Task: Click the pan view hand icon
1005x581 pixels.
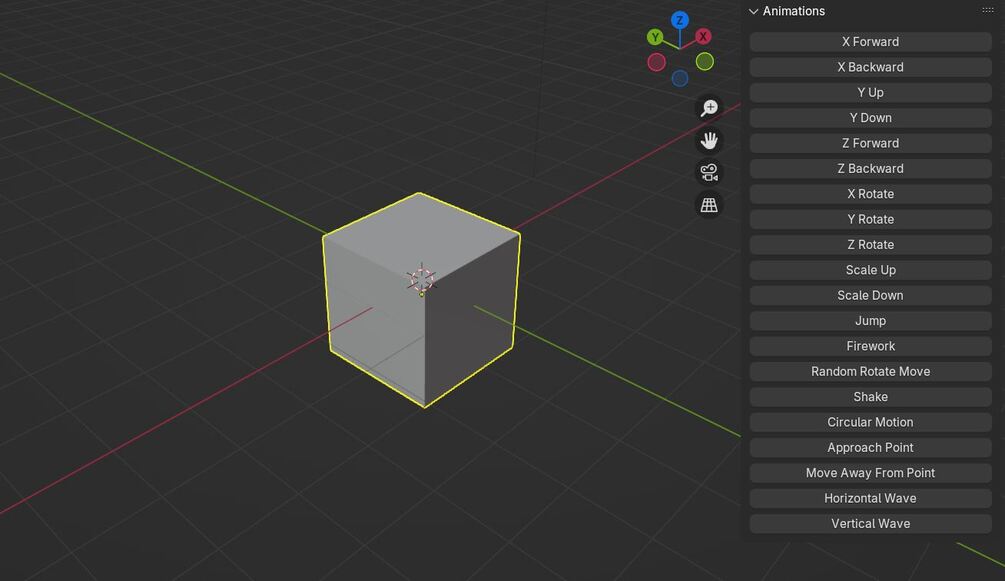Action: coord(709,140)
